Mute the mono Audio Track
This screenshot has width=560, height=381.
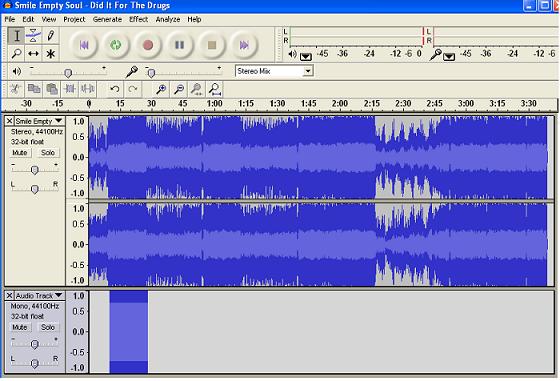click(20, 327)
